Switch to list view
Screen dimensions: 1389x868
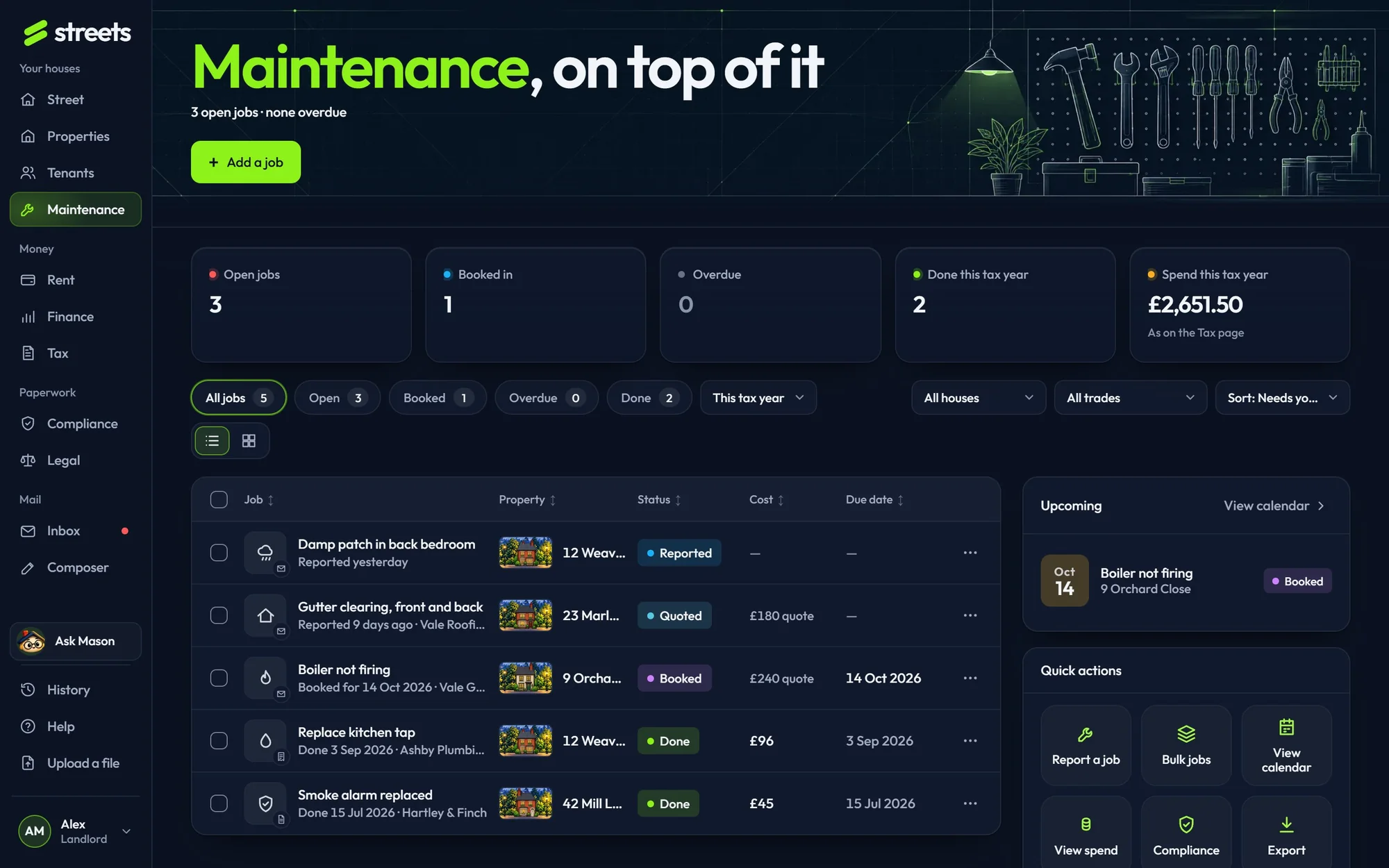(x=213, y=441)
